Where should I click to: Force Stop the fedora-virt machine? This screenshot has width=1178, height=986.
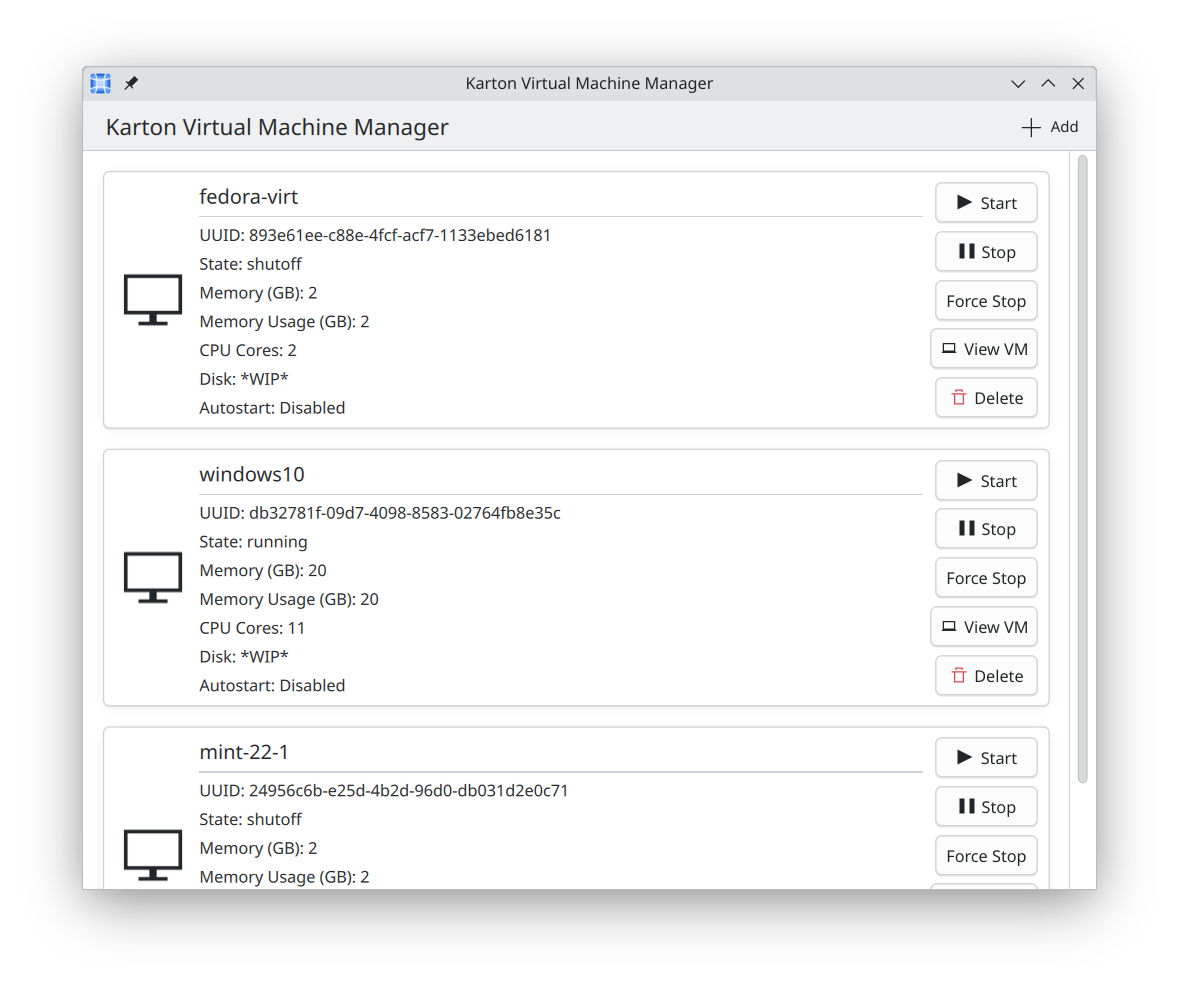pos(986,301)
